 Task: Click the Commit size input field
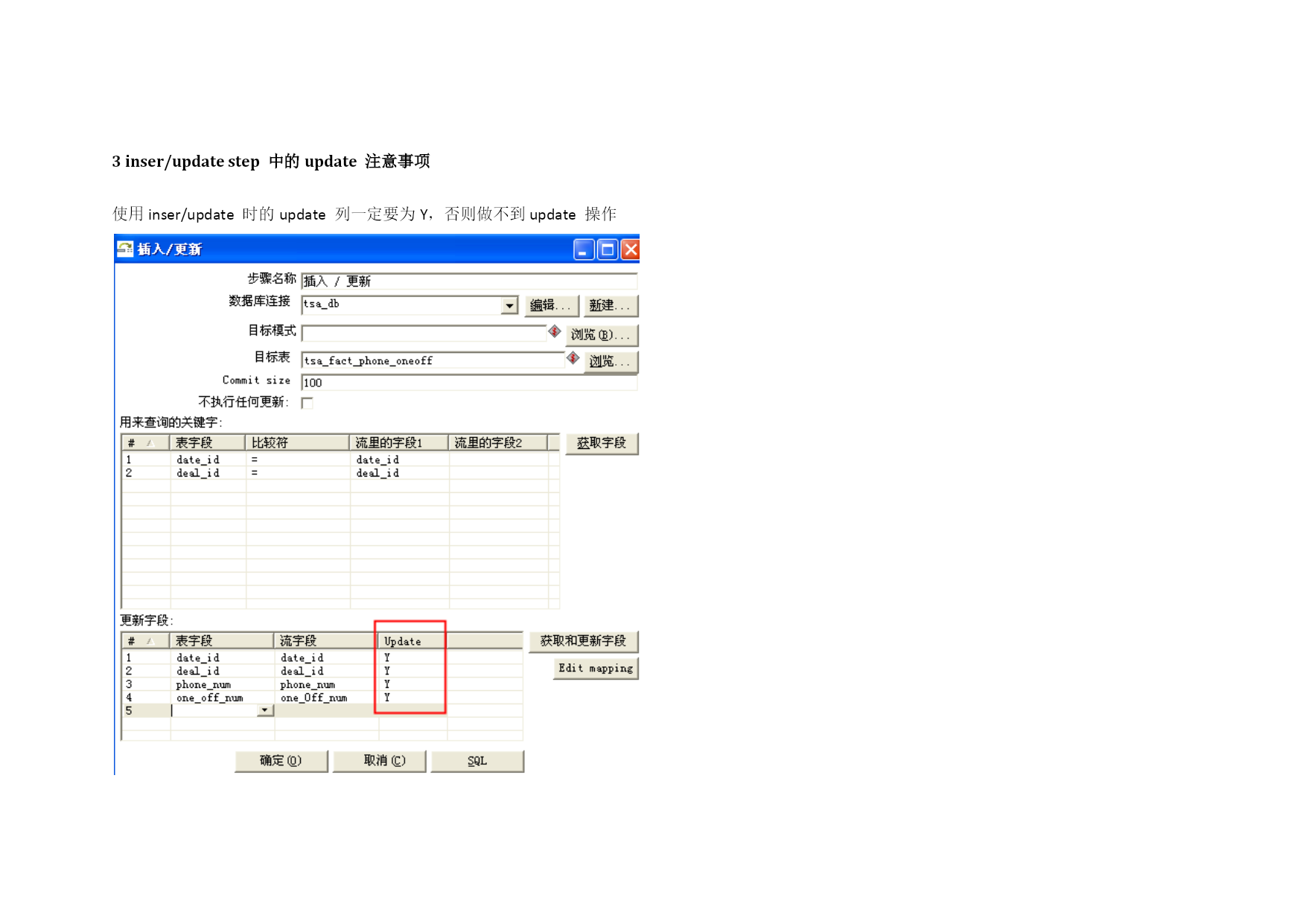(469, 383)
